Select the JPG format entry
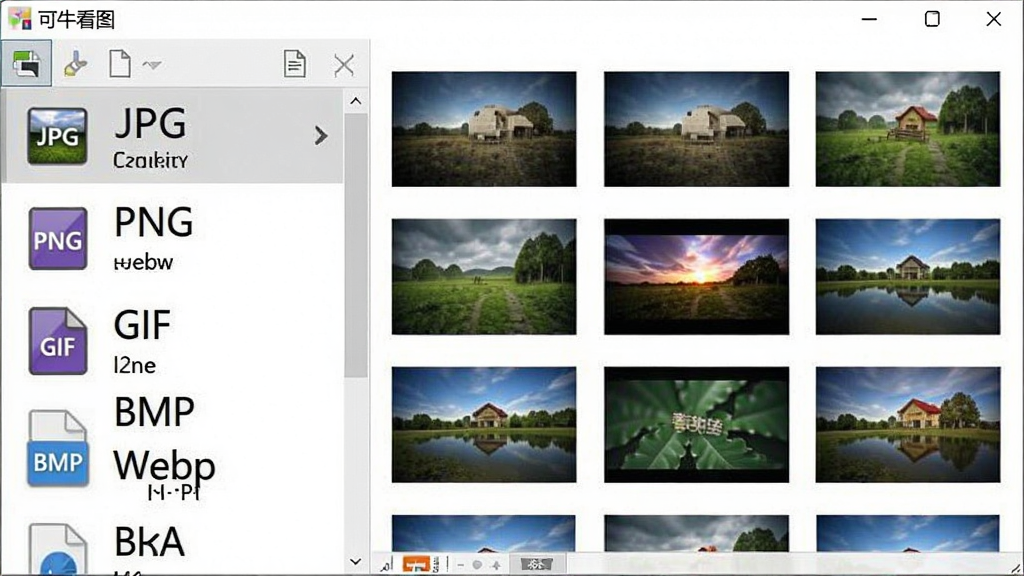 point(172,136)
